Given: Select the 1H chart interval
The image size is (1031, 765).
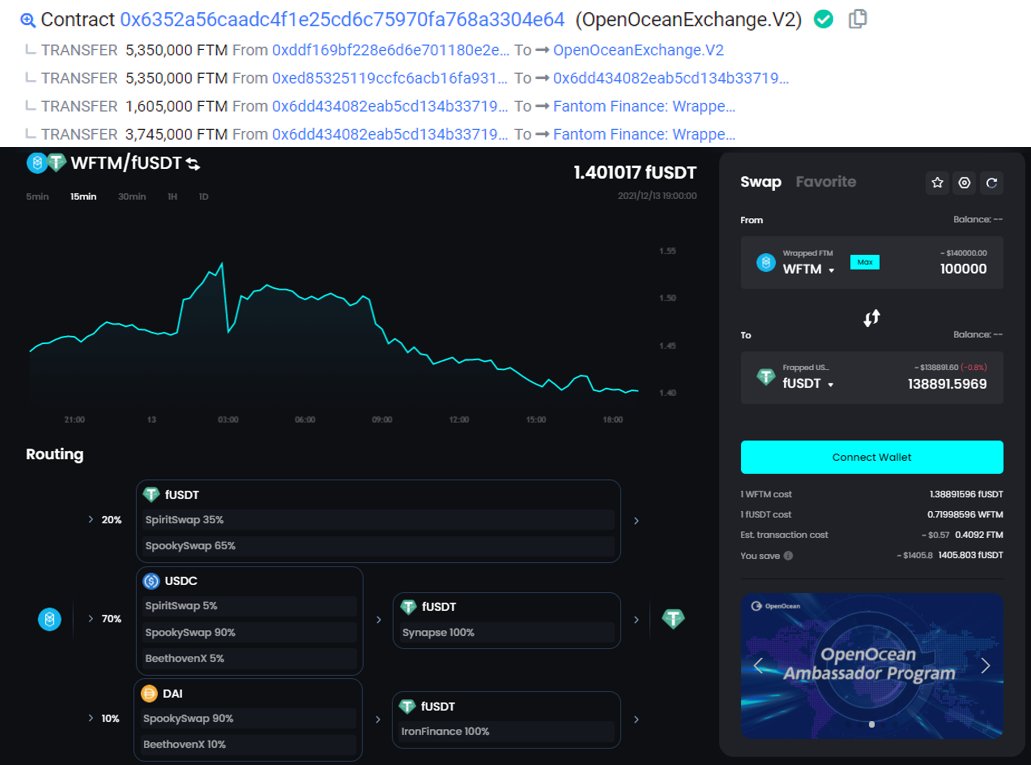Looking at the screenshot, I should 172,197.
